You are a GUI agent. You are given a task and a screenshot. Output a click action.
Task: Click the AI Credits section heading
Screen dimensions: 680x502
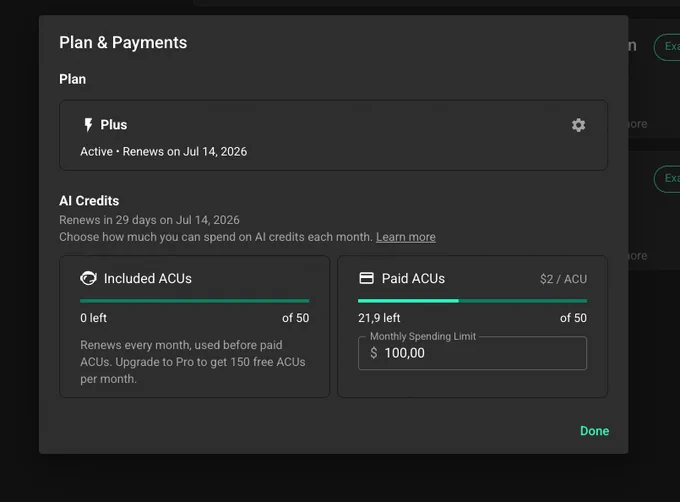click(89, 201)
